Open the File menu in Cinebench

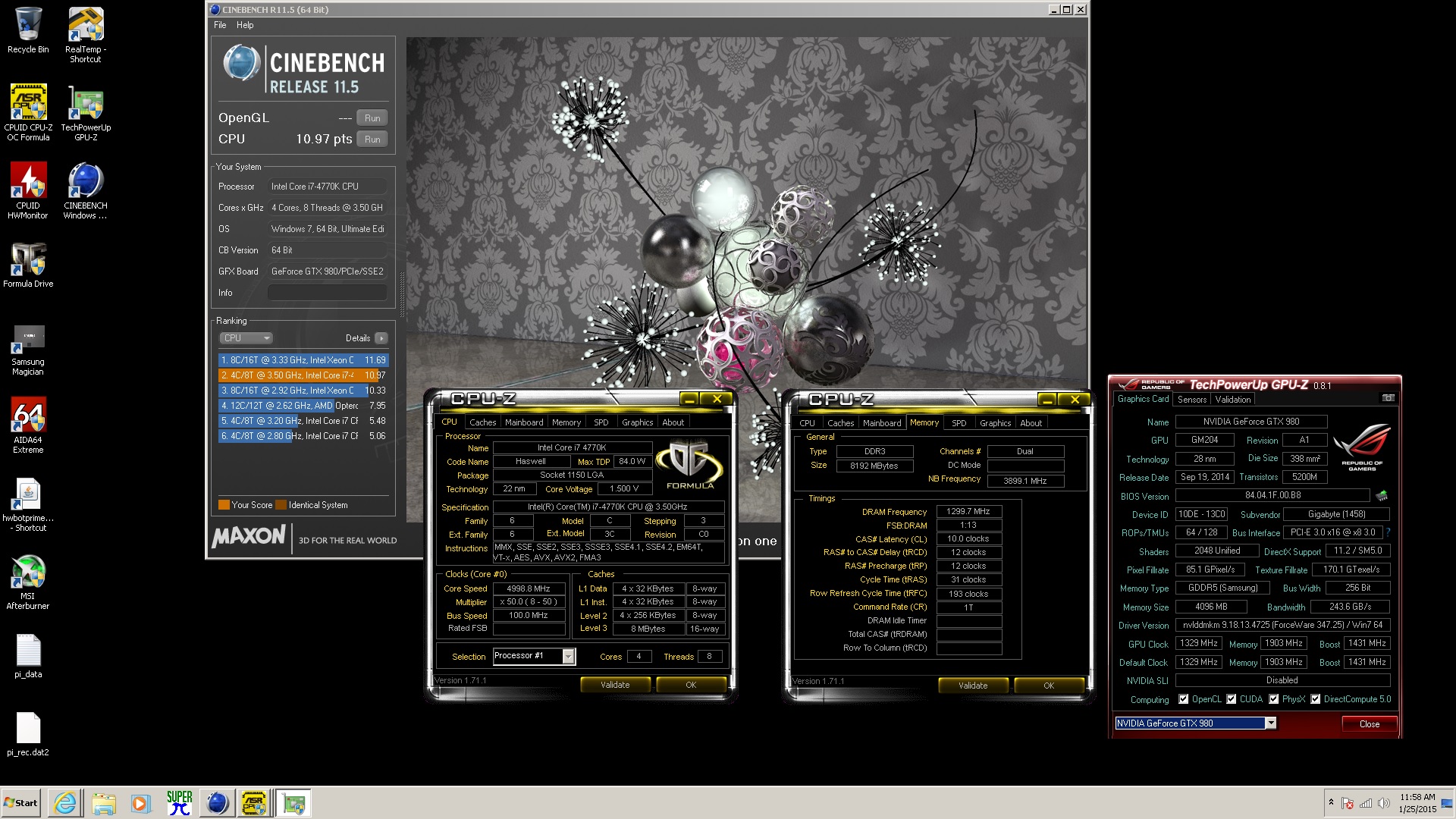[x=220, y=25]
